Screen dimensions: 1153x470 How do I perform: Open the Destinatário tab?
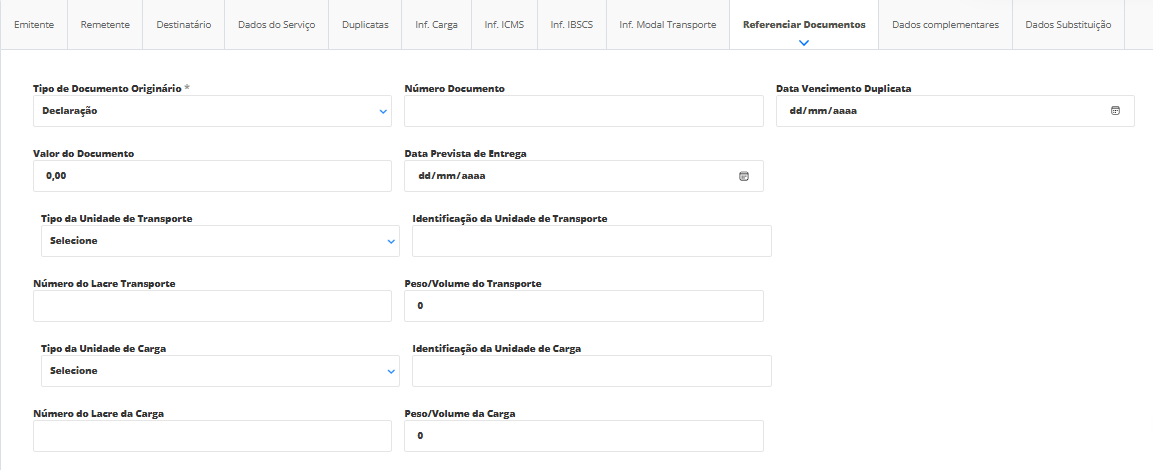184,25
